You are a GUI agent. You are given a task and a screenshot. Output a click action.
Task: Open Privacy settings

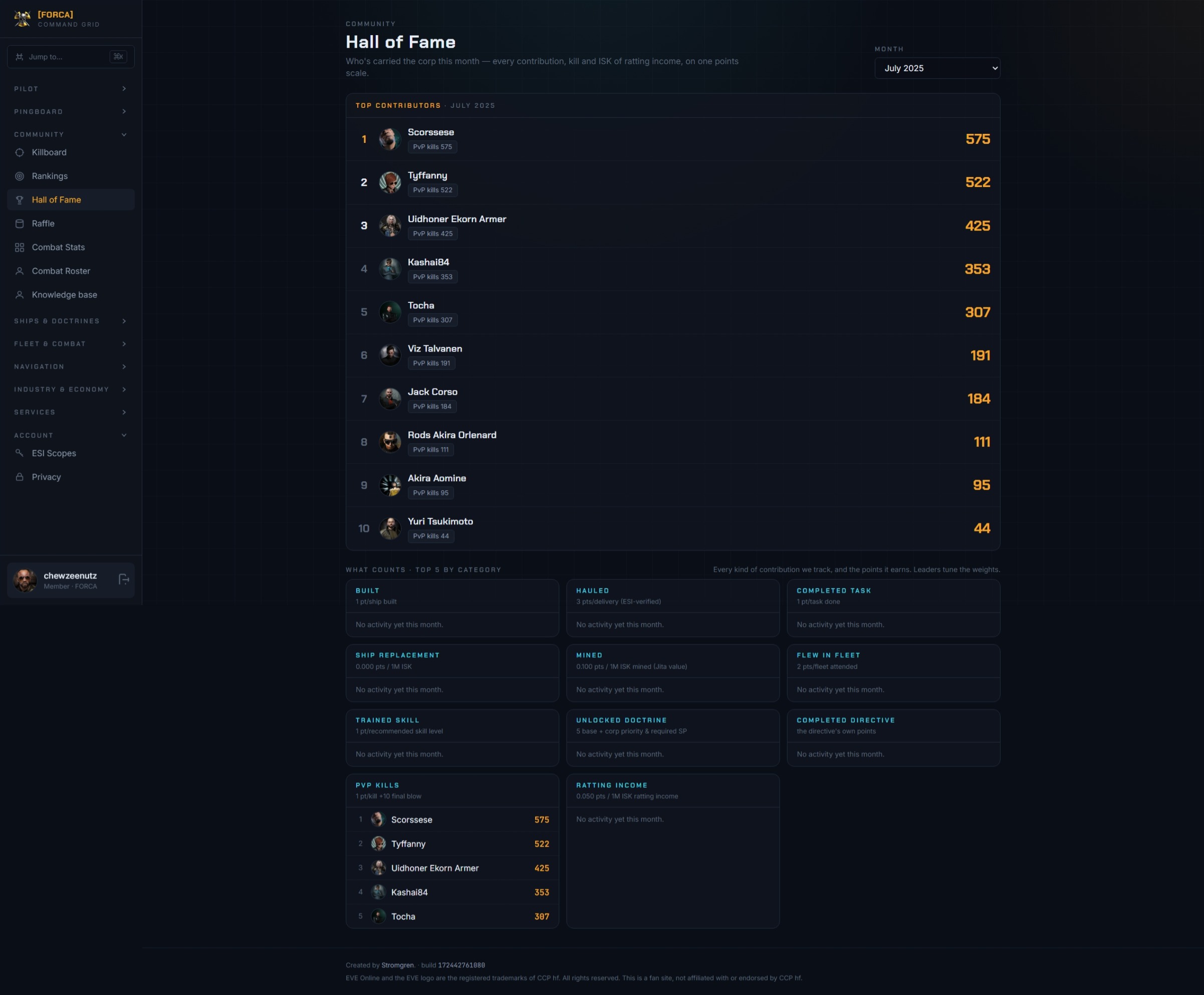click(71, 477)
